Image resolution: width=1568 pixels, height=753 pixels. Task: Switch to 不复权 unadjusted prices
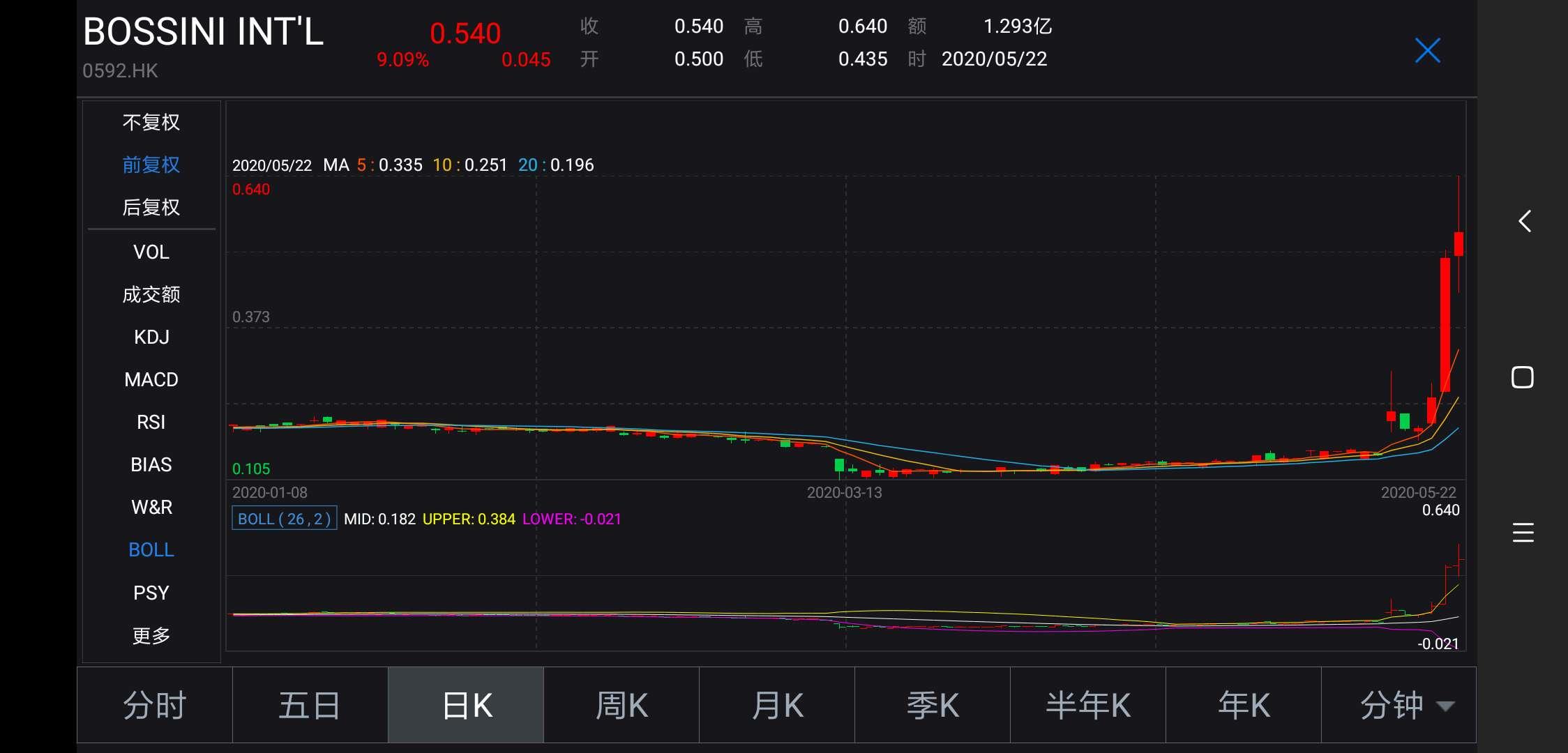click(x=151, y=122)
